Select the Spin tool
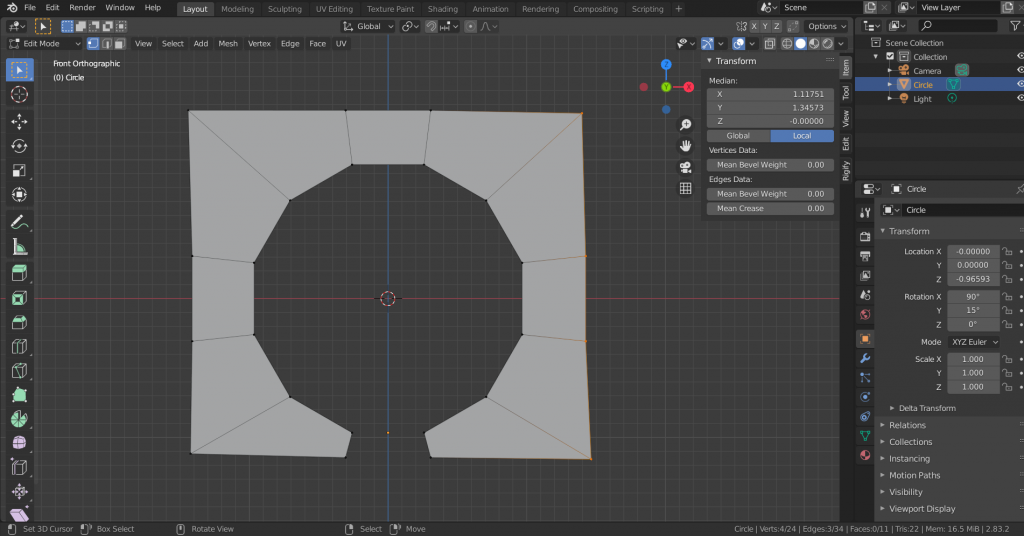This screenshot has width=1024, height=536. (19, 419)
